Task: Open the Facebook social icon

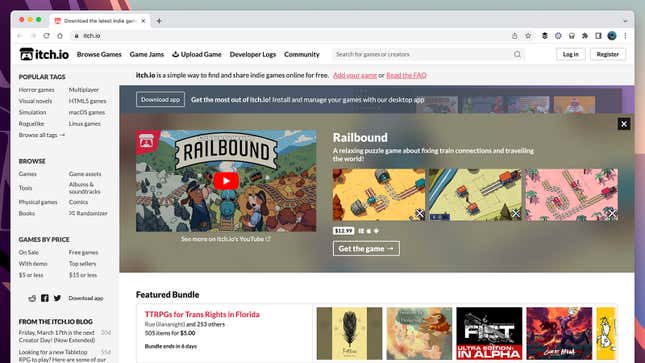Action: coord(45,298)
